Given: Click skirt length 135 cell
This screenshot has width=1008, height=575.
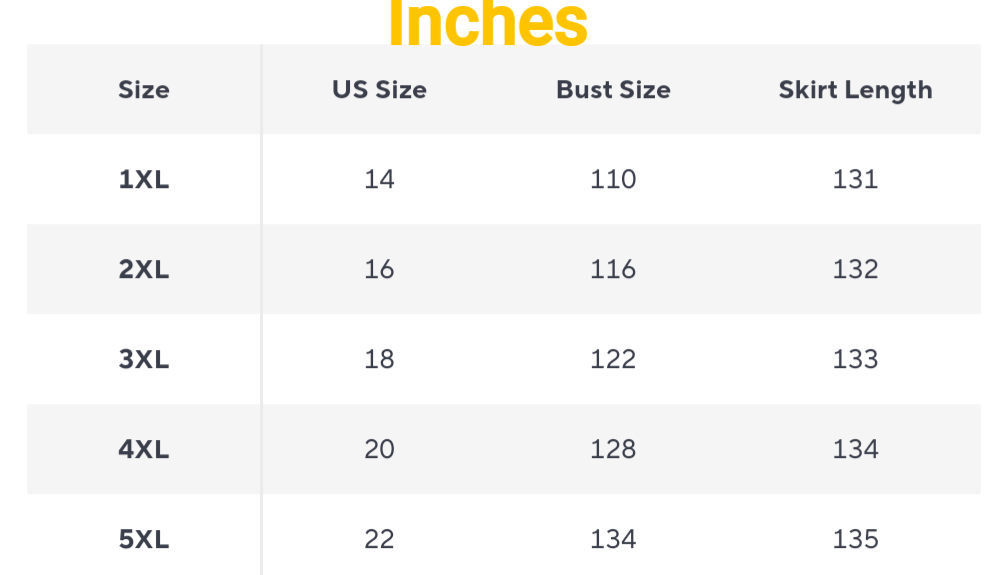Looking at the screenshot, I should pyautogui.click(x=855, y=540).
